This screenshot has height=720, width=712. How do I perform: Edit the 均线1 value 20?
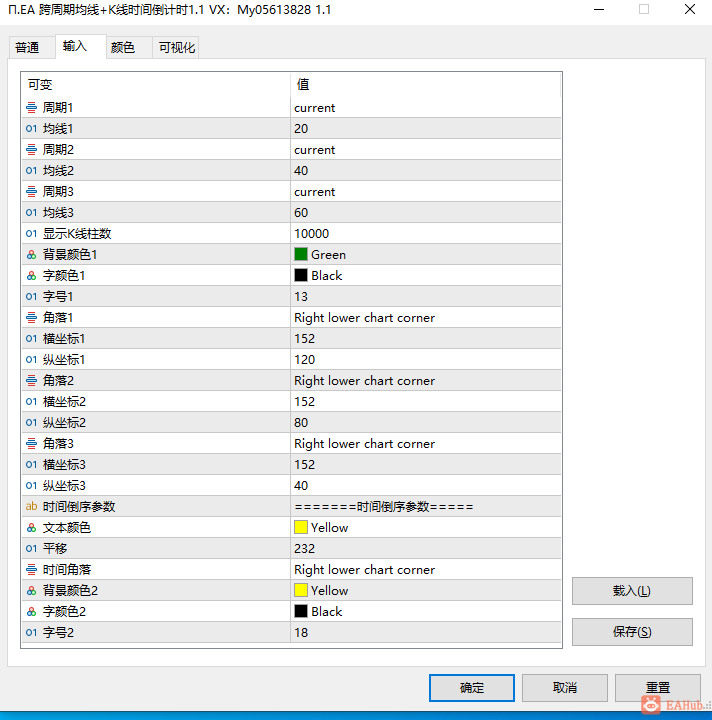click(426, 129)
